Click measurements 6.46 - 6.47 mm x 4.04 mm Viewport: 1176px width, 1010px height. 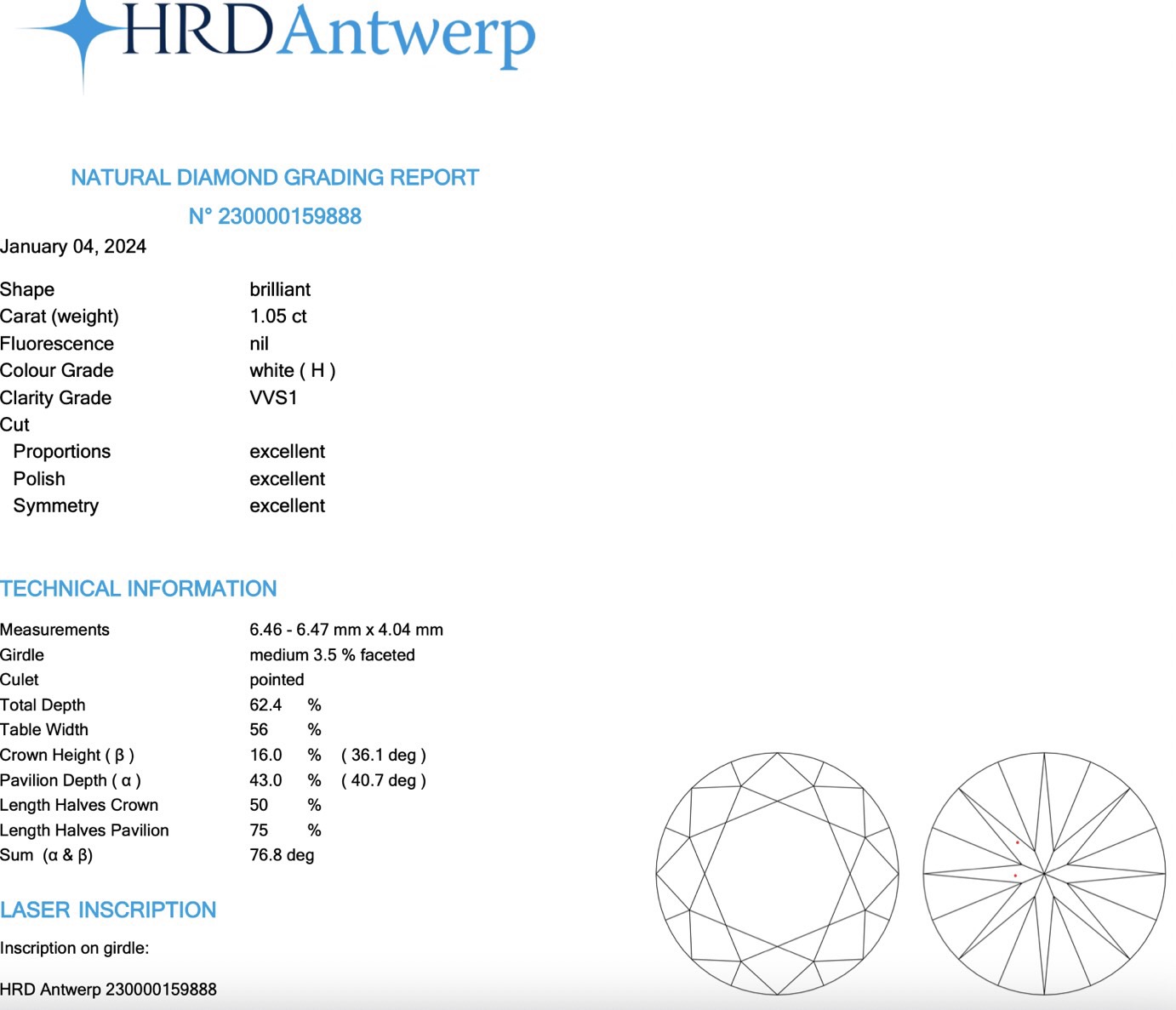346,630
